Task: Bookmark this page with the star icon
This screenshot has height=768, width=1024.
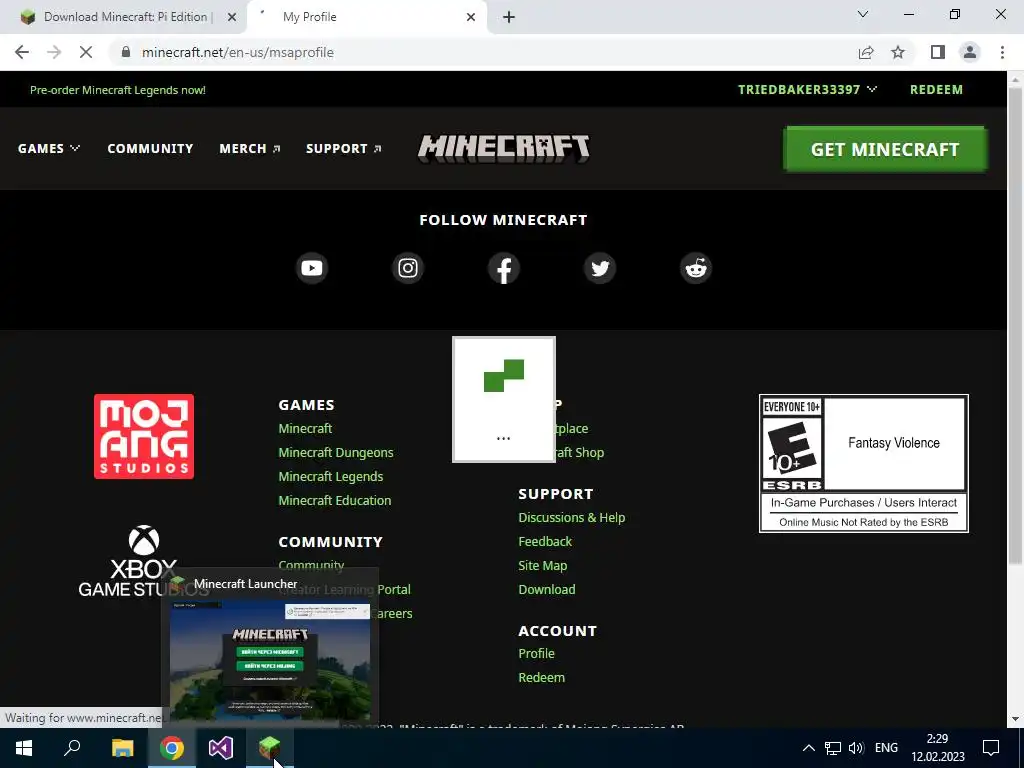Action: 898,52
